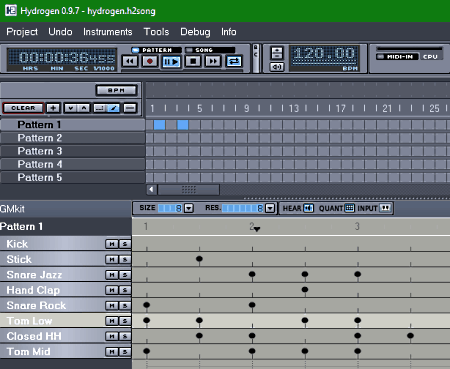
Task: Select Pattern 3 in pattern list
Action: tap(72, 151)
